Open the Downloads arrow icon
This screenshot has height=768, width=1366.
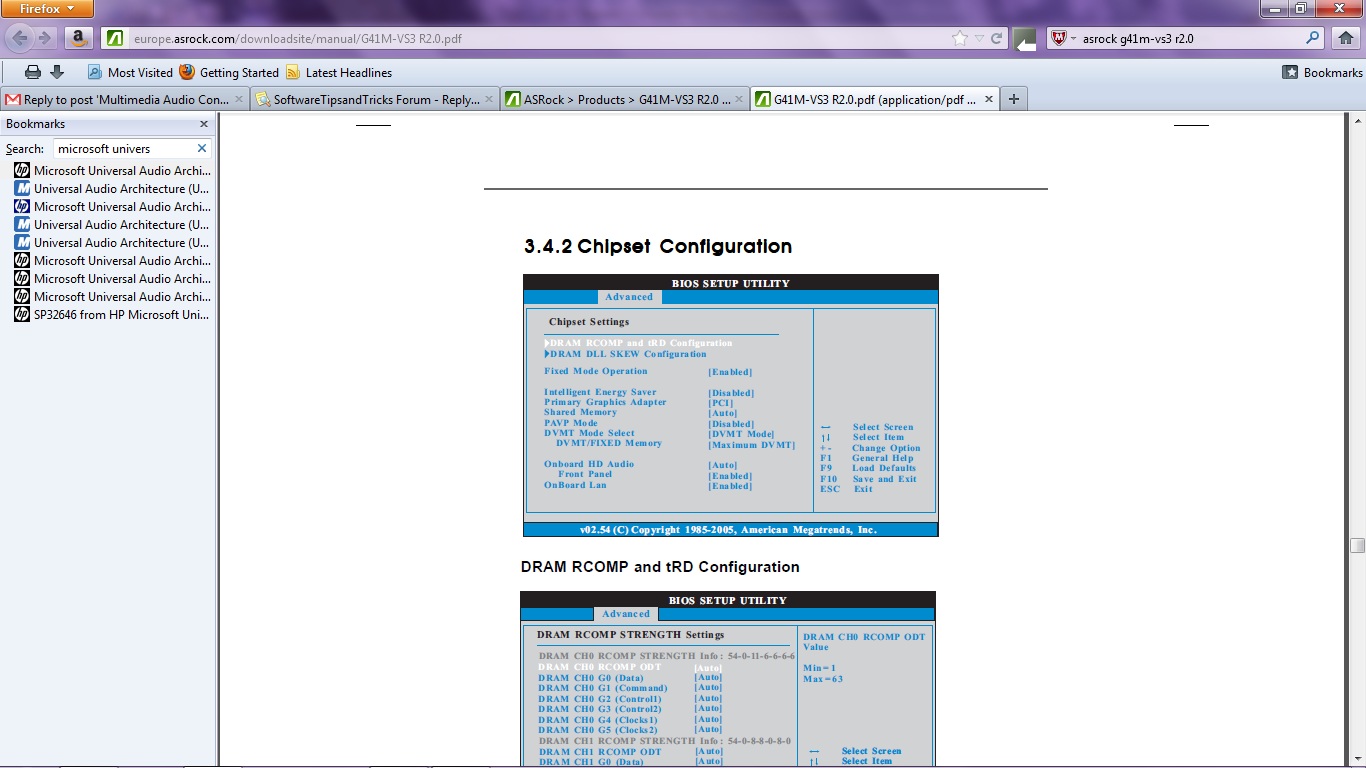(x=57, y=72)
